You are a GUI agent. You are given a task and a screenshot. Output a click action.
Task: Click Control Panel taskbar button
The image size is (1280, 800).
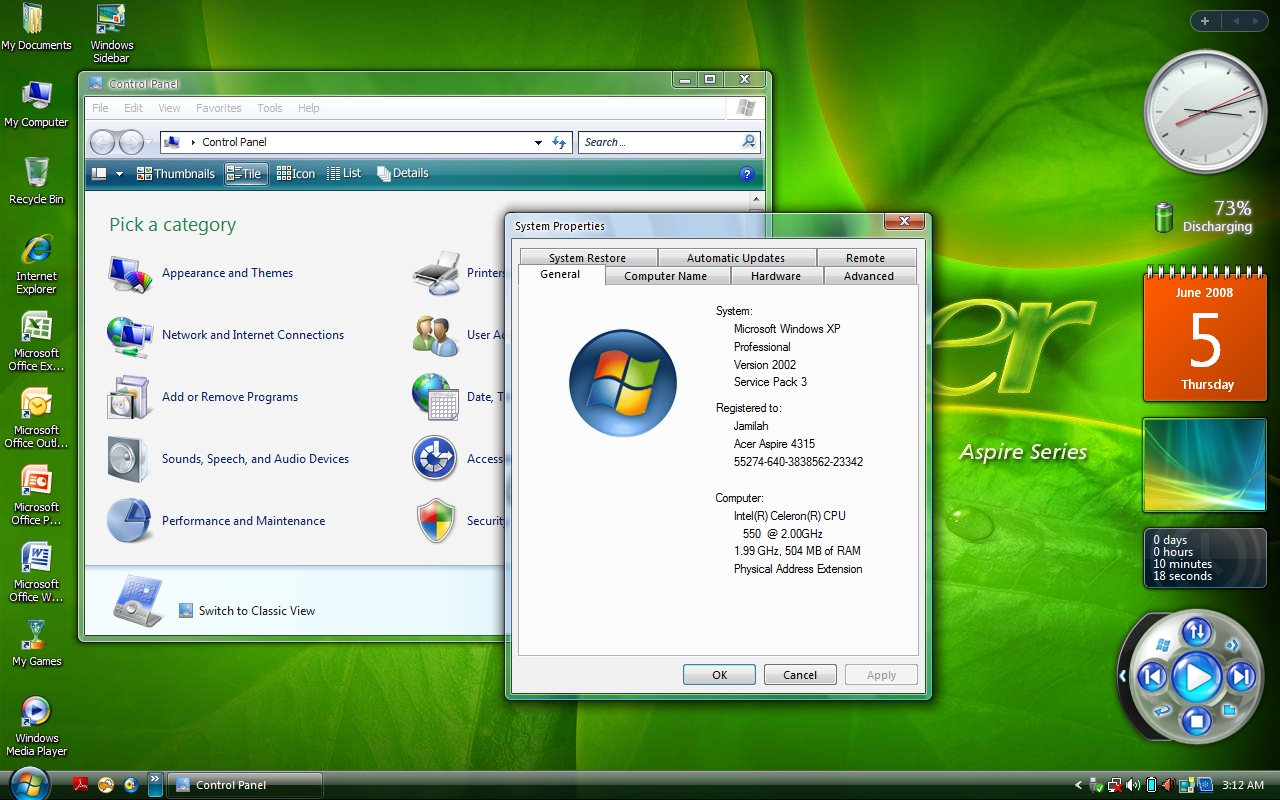coord(244,785)
